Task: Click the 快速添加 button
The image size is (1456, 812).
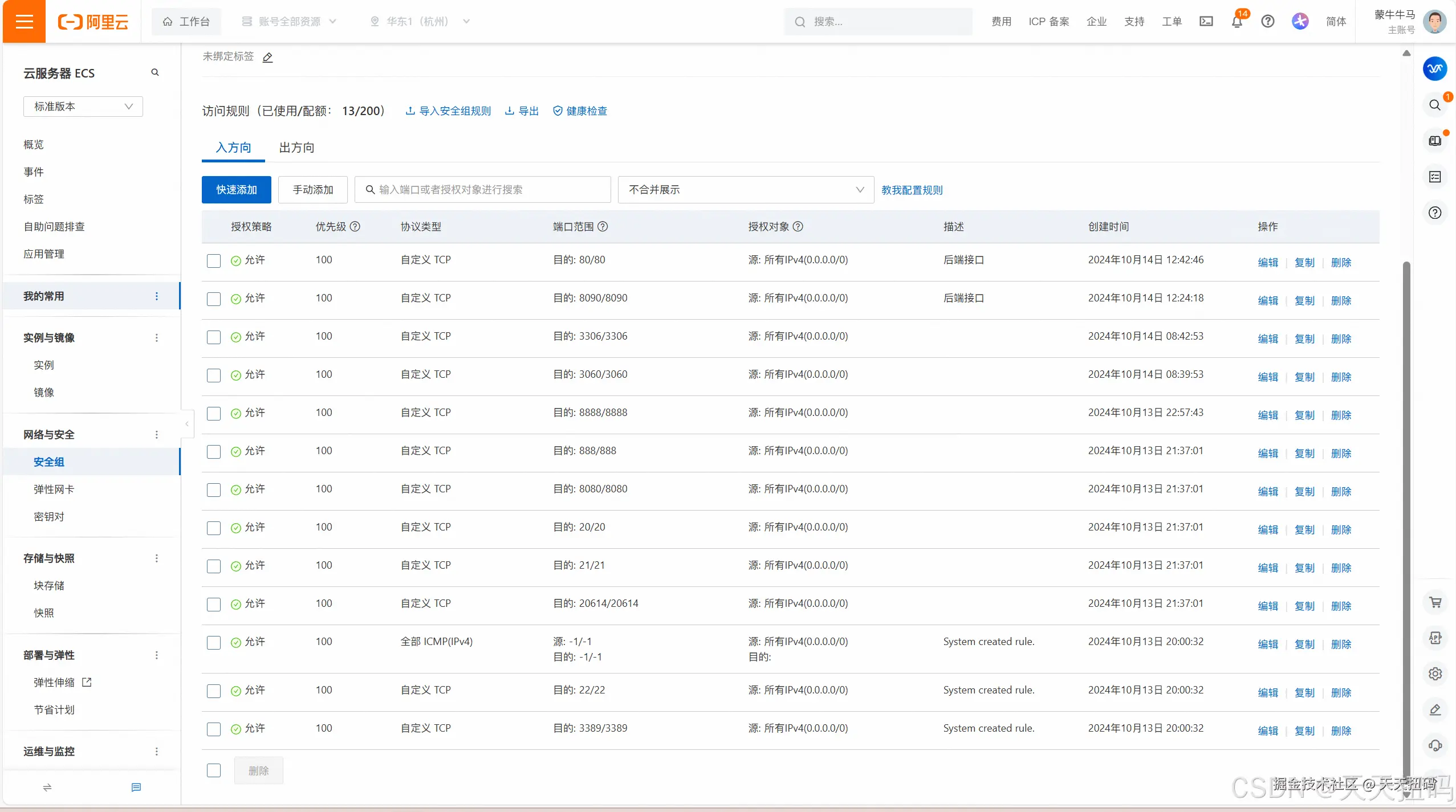Action: tap(236, 190)
